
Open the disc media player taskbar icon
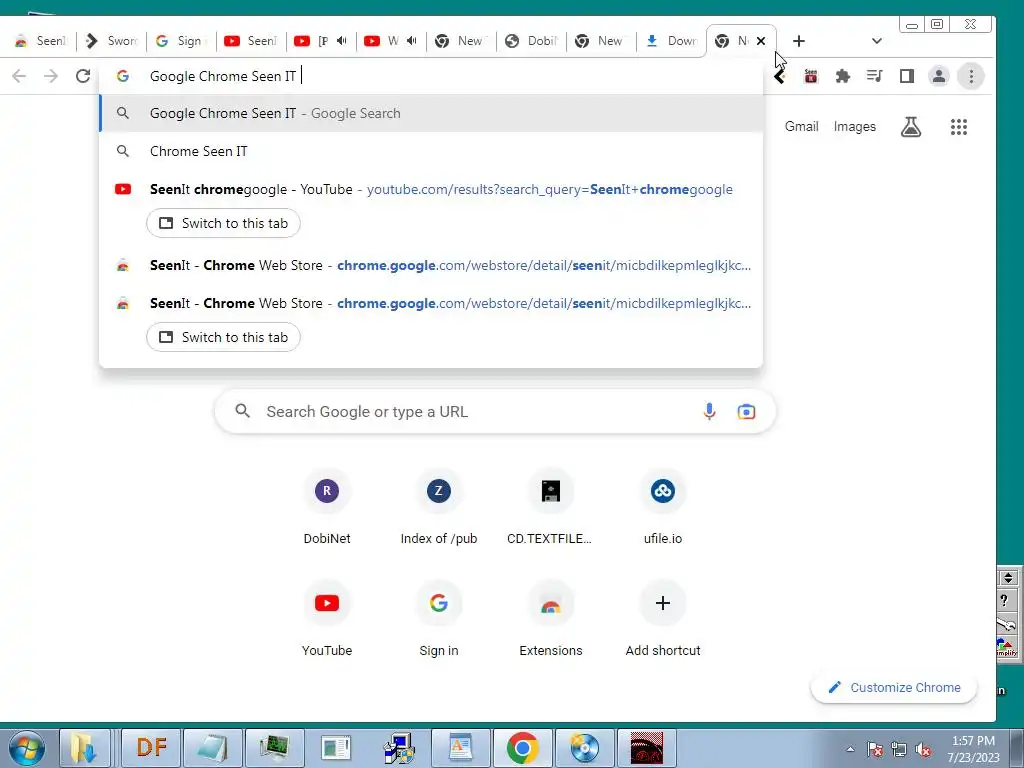584,748
